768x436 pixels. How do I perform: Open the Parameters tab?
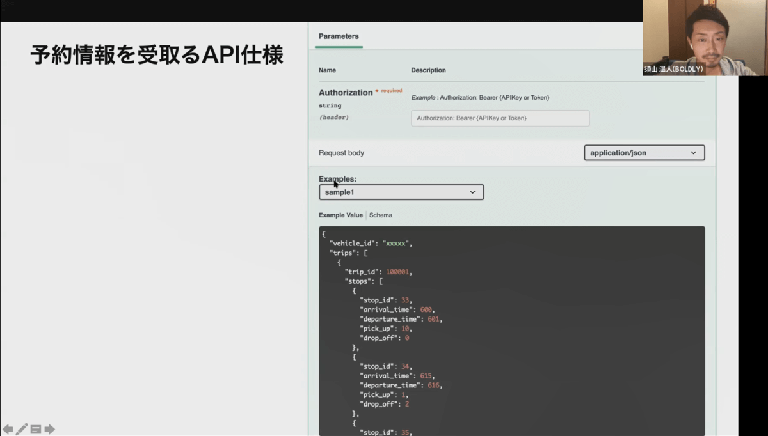coord(338,37)
